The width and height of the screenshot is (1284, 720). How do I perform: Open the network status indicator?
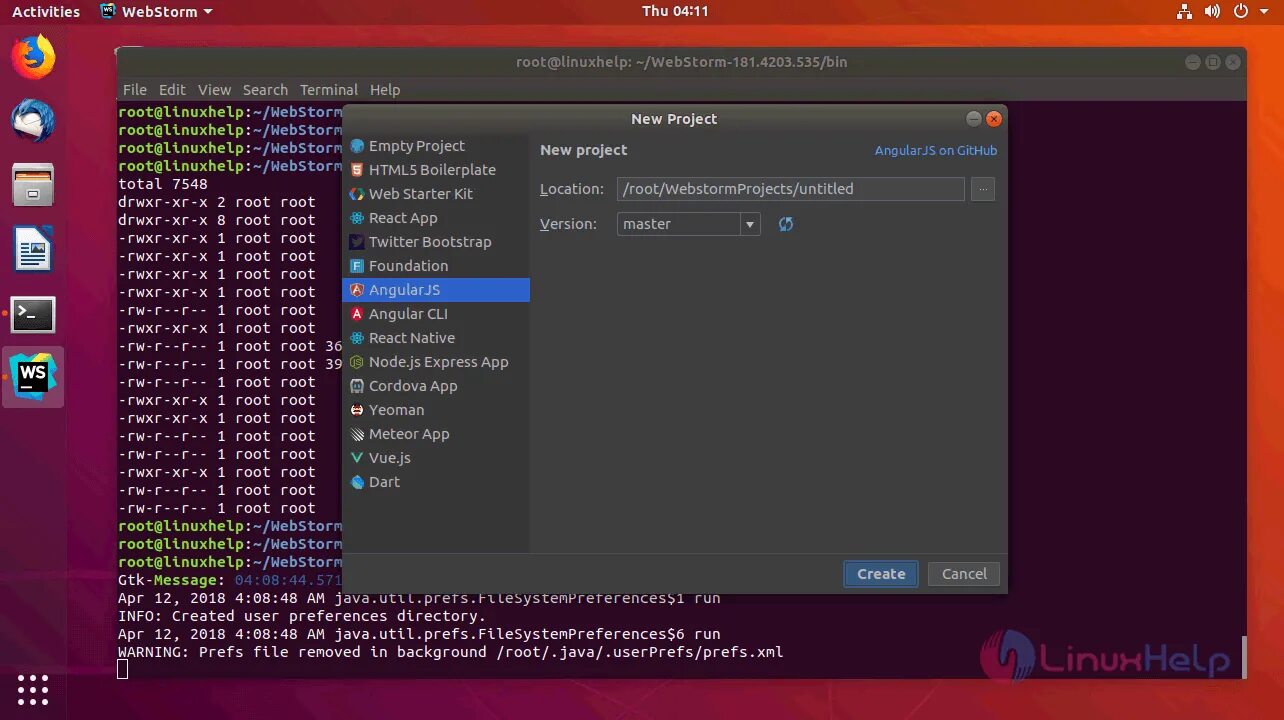pyautogui.click(x=1184, y=12)
